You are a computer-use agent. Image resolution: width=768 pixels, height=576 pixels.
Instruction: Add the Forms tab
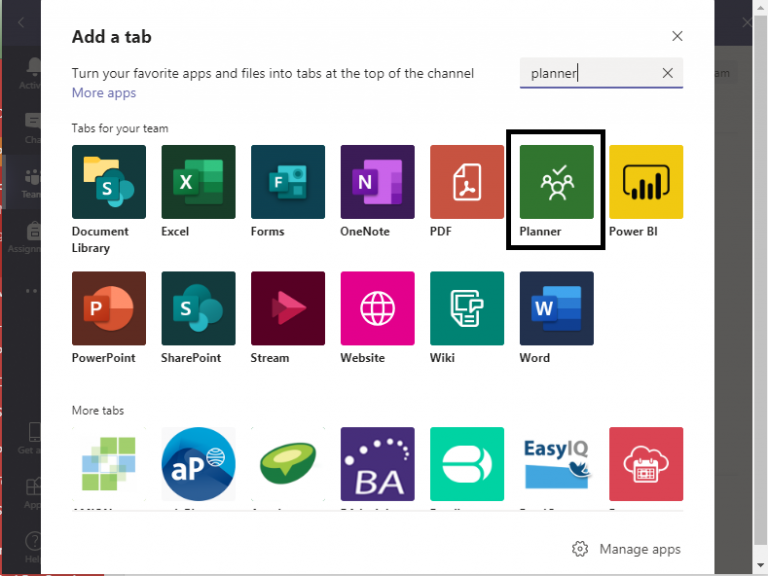pyautogui.click(x=288, y=182)
